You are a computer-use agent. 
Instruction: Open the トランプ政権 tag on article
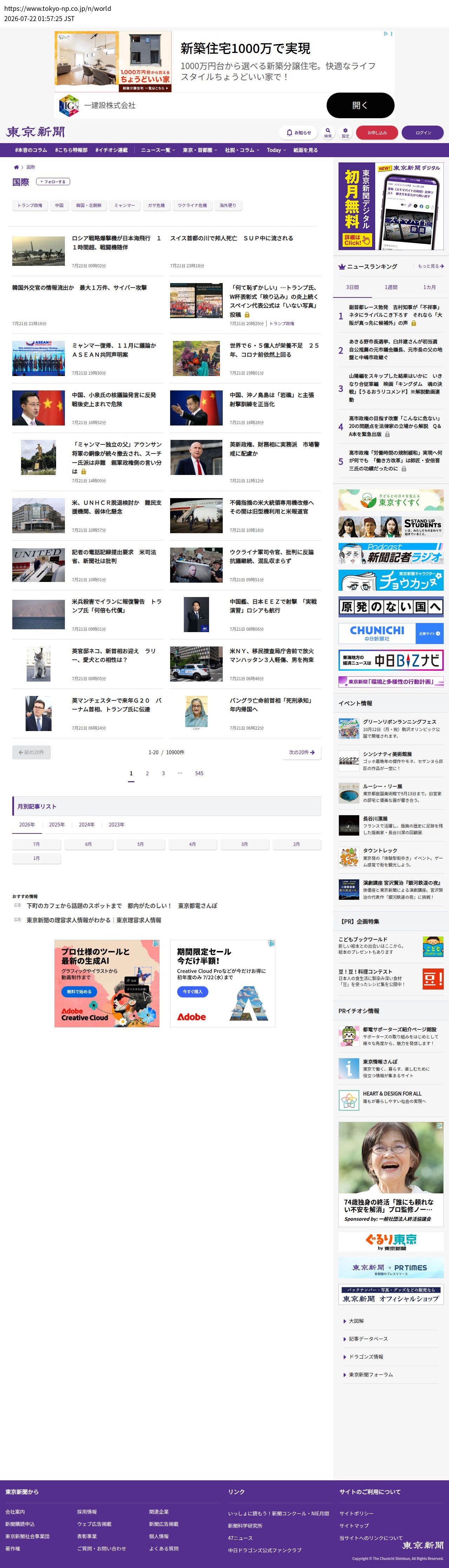click(x=282, y=323)
